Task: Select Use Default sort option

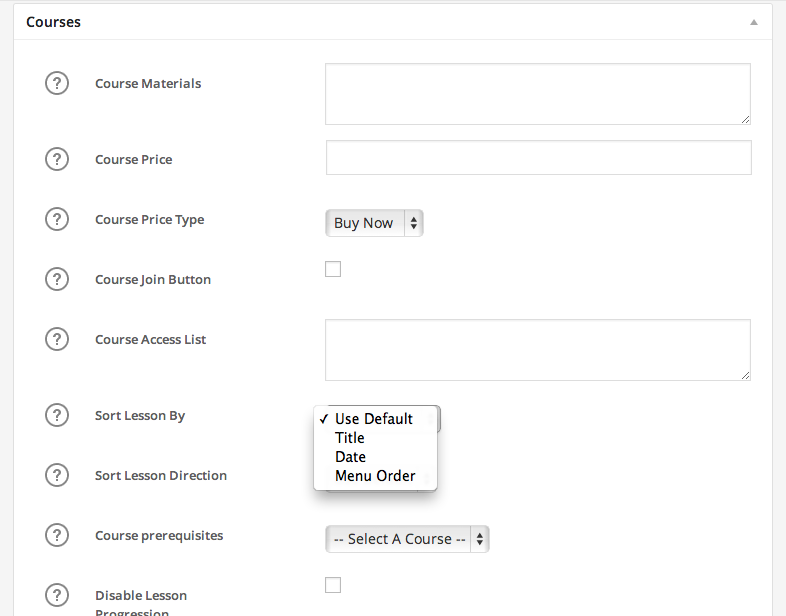Action: click(374, 419)
